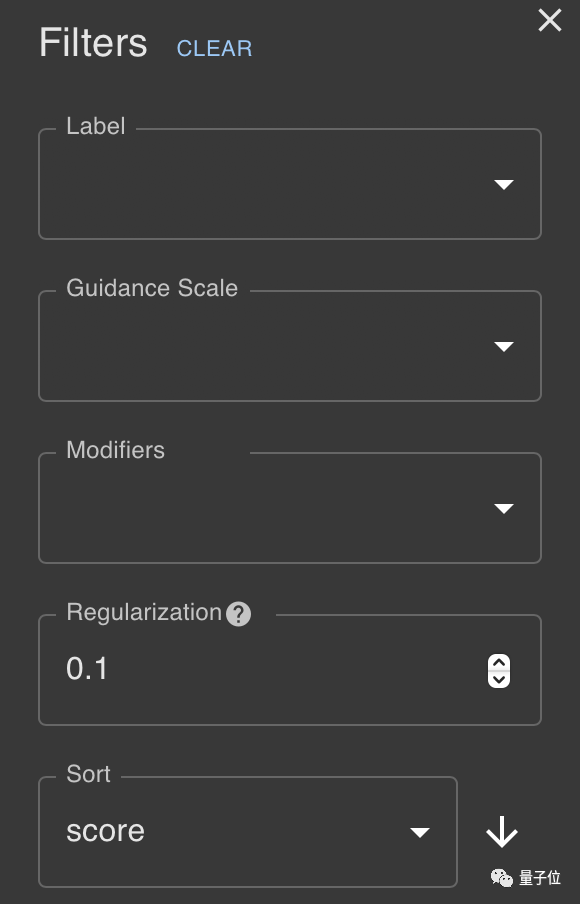Click the Regularization field label text

pyautogui.click(x=144, y=612)
